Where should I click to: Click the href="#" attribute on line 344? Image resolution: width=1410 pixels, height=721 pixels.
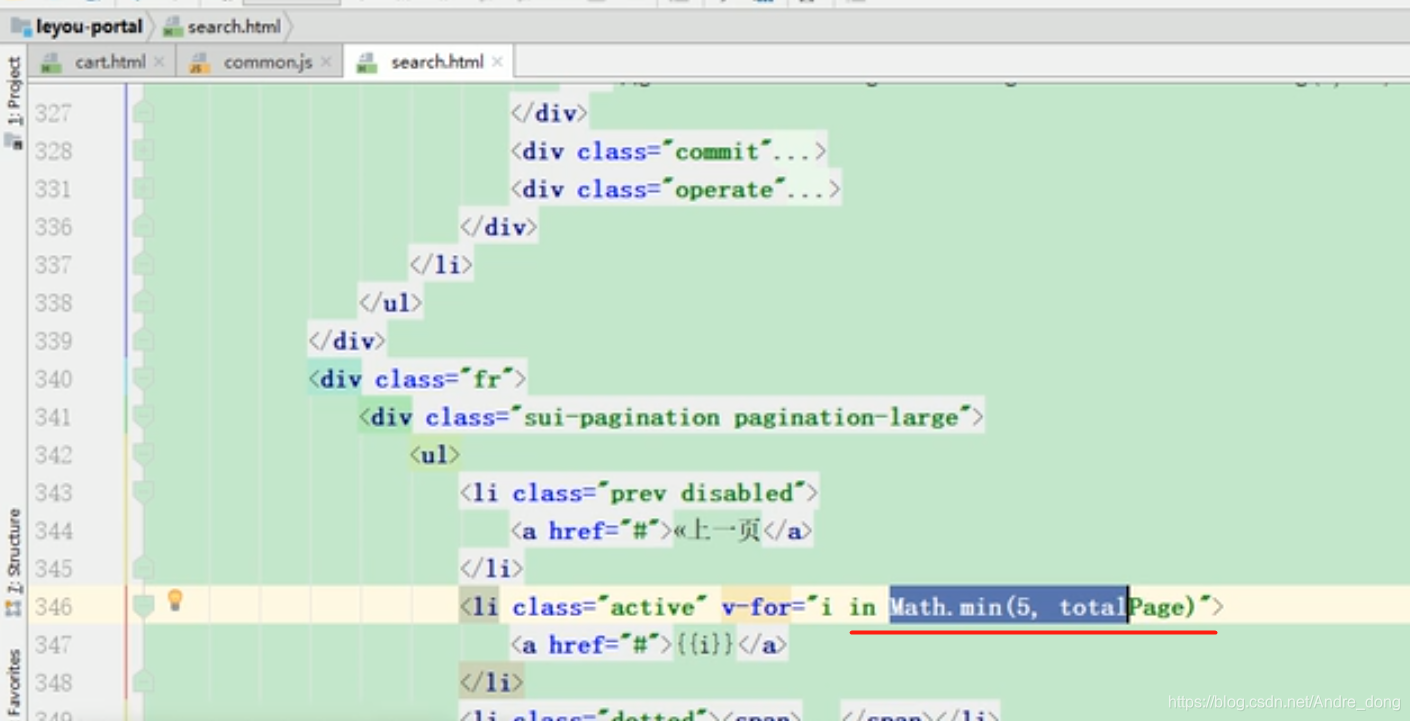pos(604,531)
